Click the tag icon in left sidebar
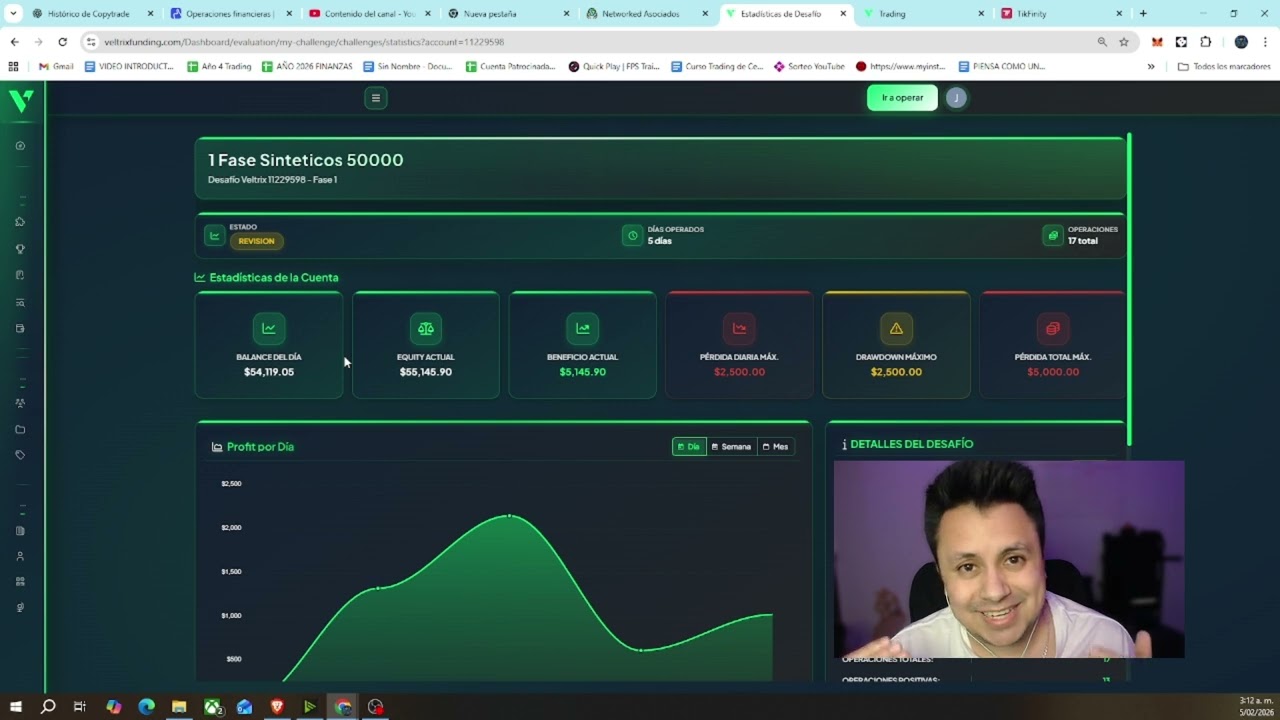 pyautogui.click(x=20, y=455)
